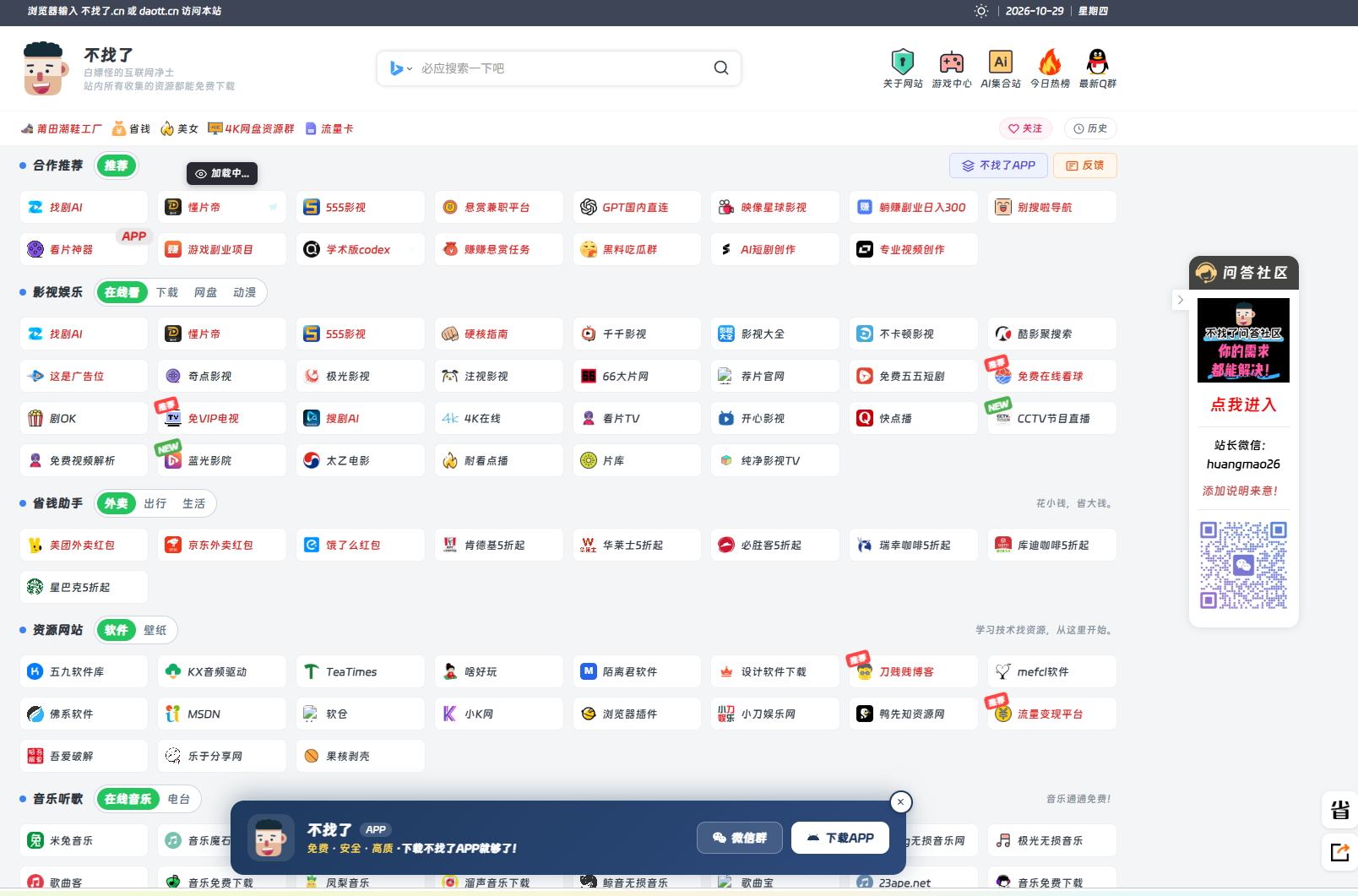Open the 星巴克5折起 card

click(x=84, y=587)
